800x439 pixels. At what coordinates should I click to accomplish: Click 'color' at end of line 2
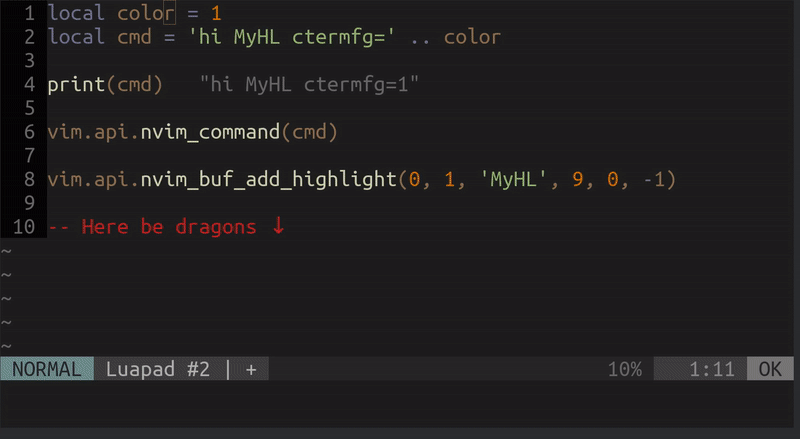tap(472, 37)
